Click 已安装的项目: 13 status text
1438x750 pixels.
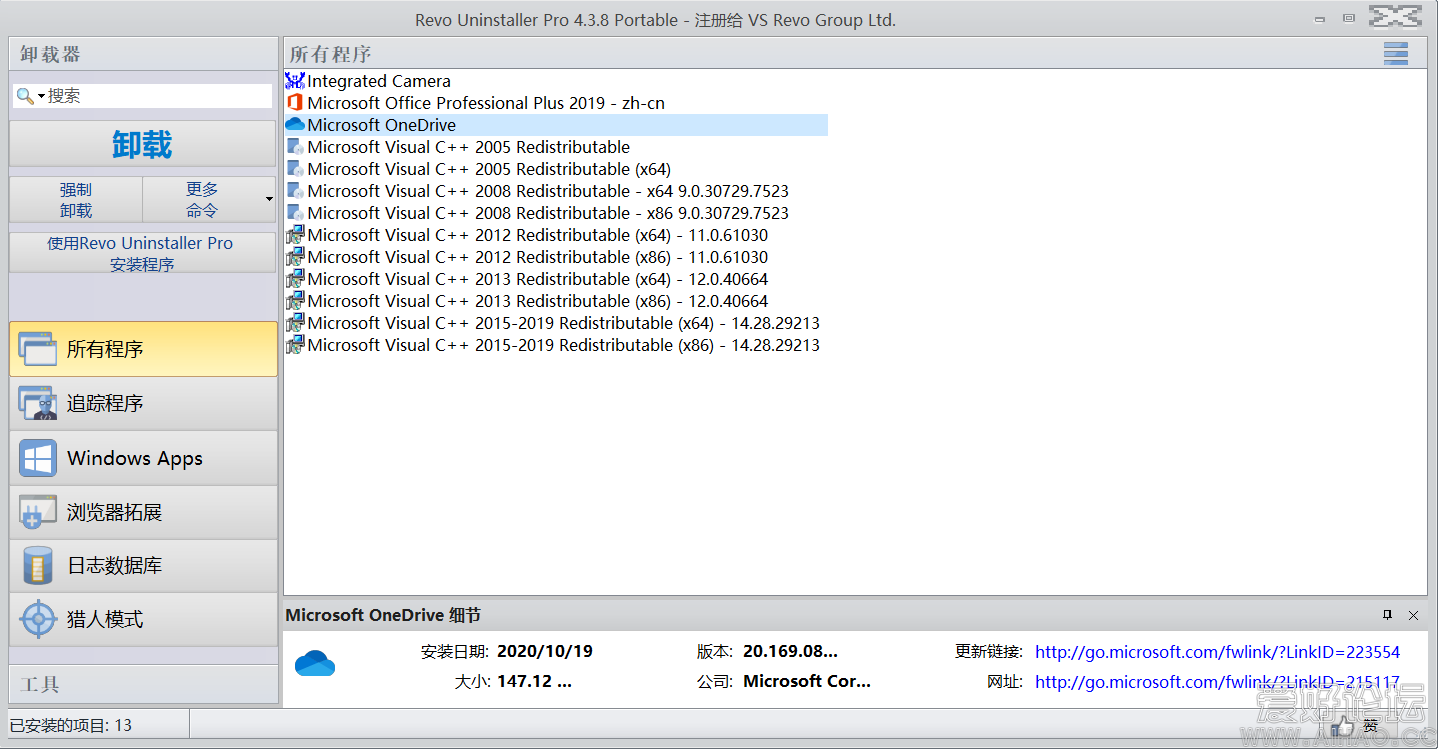(x=70, y=725)
